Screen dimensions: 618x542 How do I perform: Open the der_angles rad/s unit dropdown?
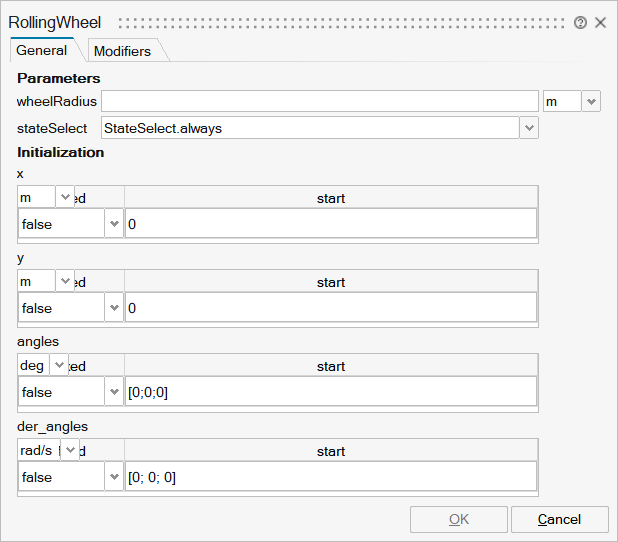point(70,450)
